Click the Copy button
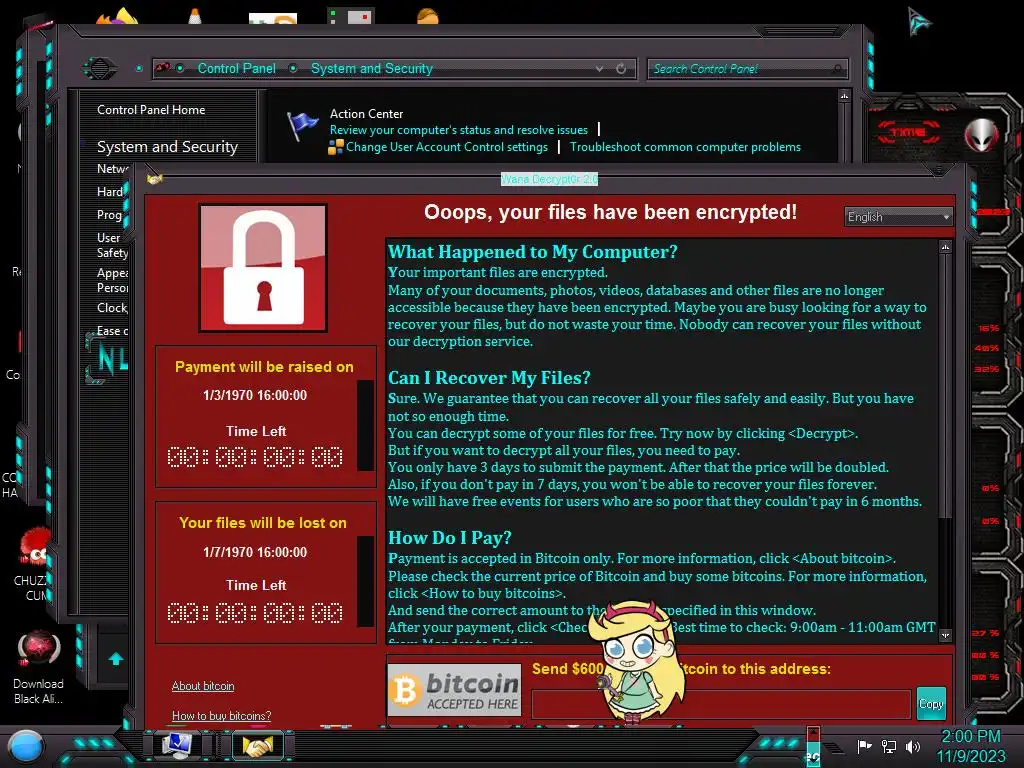Screen dimensions: 1024x768 pyautogui.click(x=931, y=703)
